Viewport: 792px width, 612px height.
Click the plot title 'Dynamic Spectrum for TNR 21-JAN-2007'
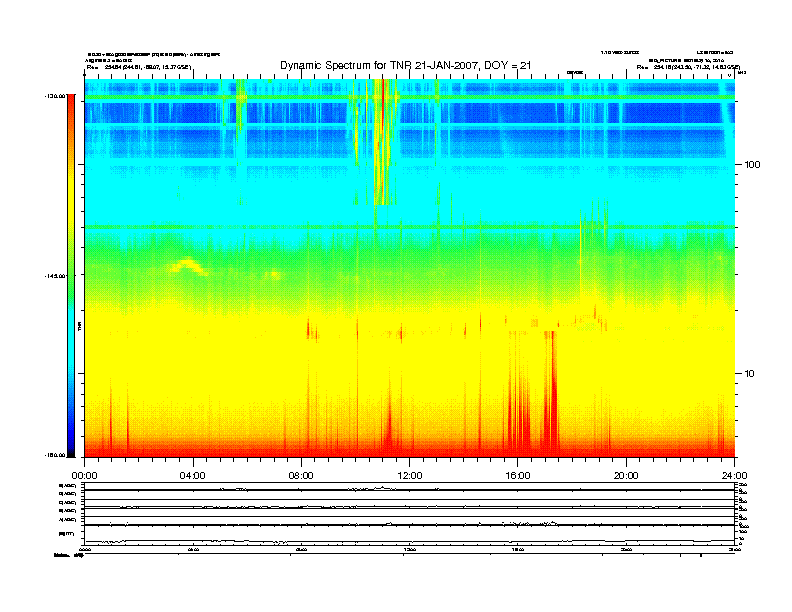click(x=405, y=65)
